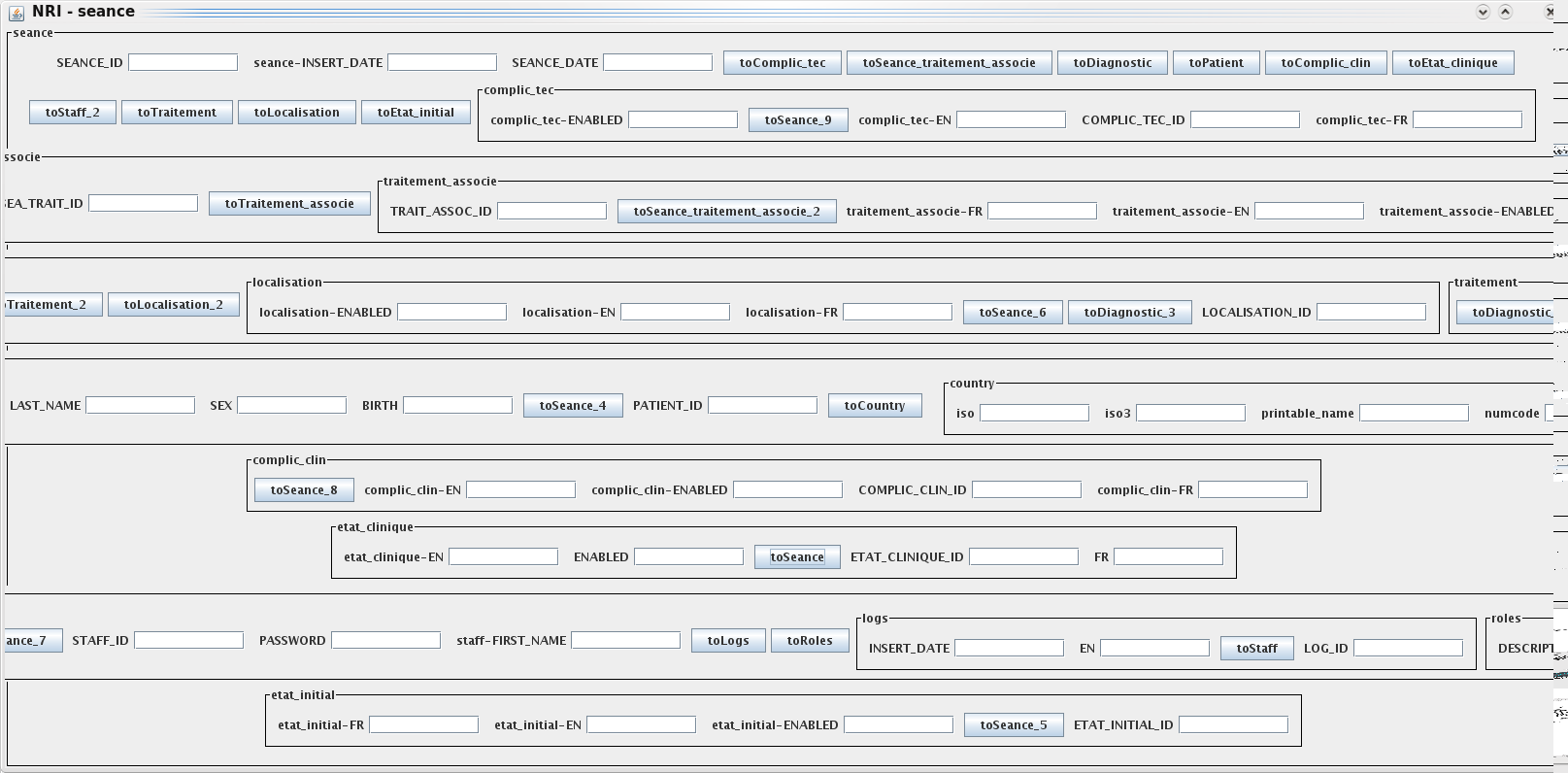1568x773 pixels.
Task: Select the printable_name field in country panel
Action: pos(1413,414)
